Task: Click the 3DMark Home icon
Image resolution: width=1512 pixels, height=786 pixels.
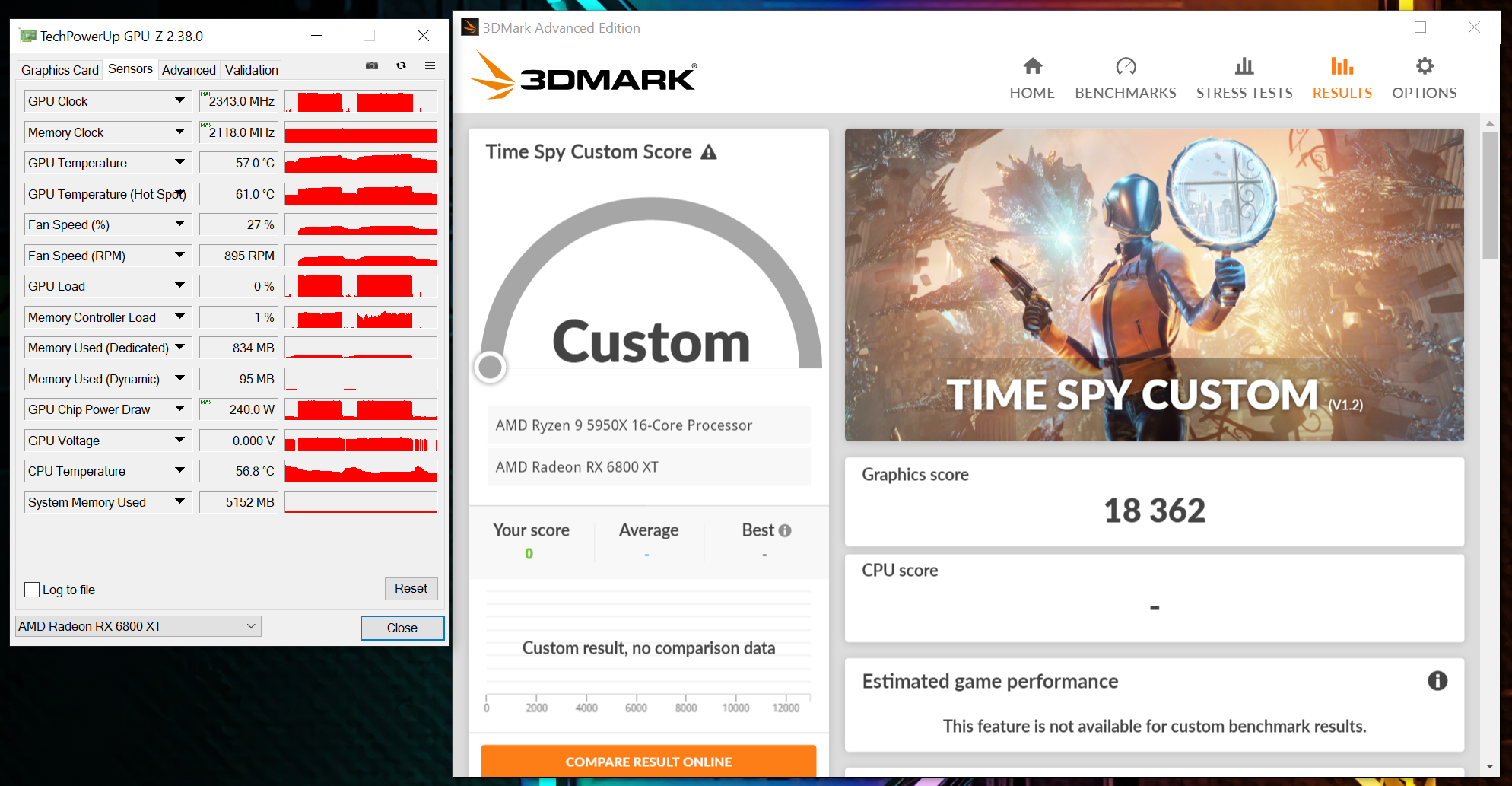Action: [x=1032, y=66]
